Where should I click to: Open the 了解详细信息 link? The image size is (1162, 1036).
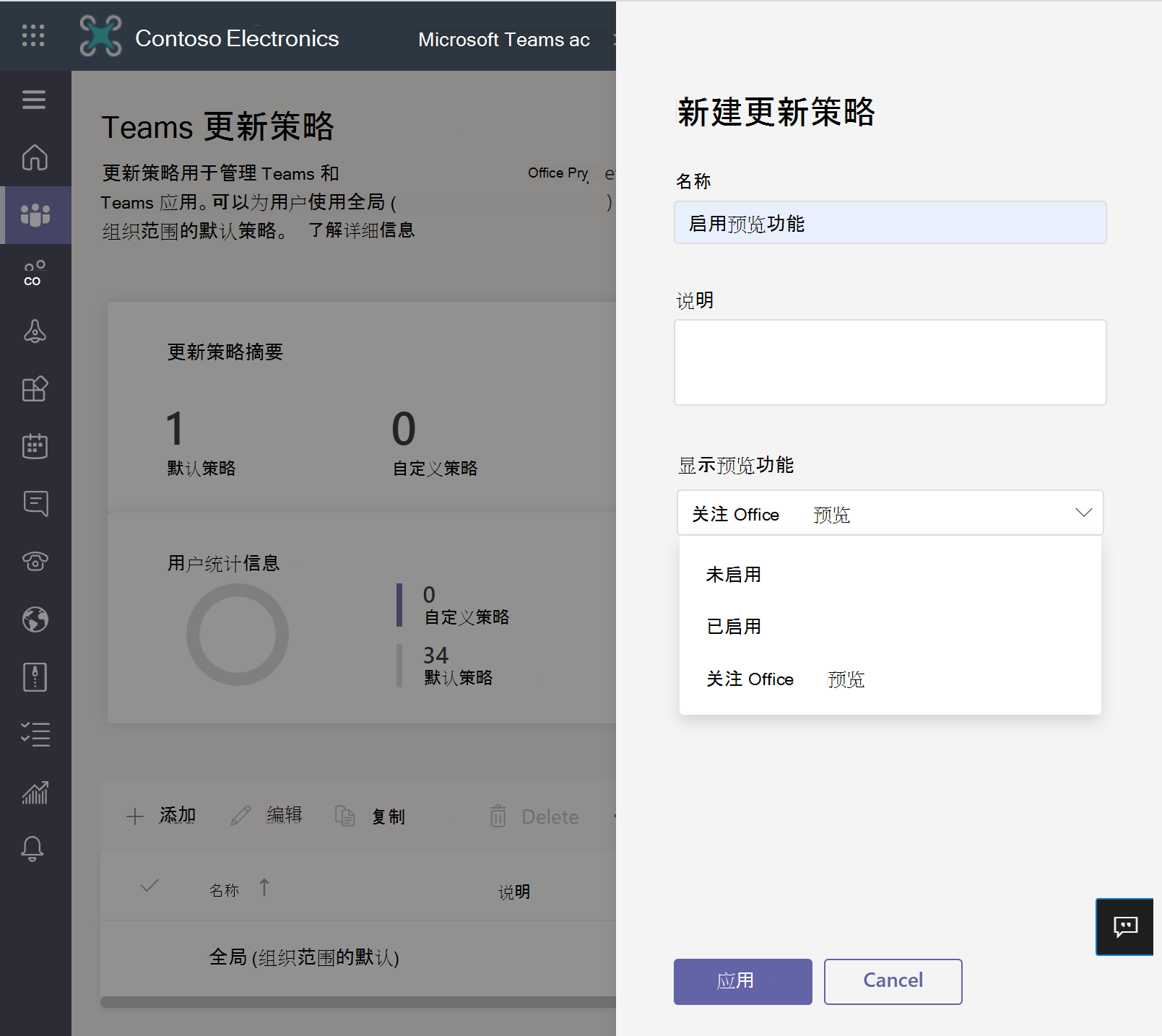361,230
